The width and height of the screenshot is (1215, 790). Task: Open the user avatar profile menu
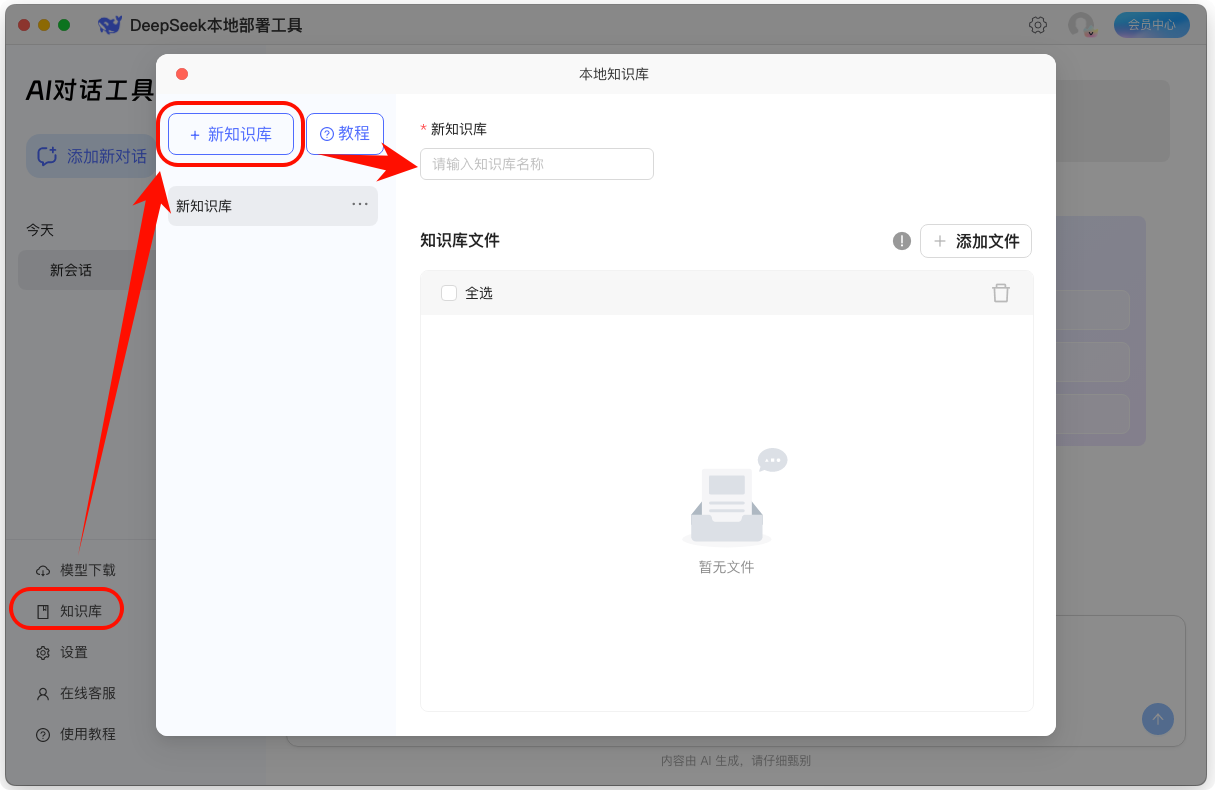pyautogui.click(x=1081, y=25)
